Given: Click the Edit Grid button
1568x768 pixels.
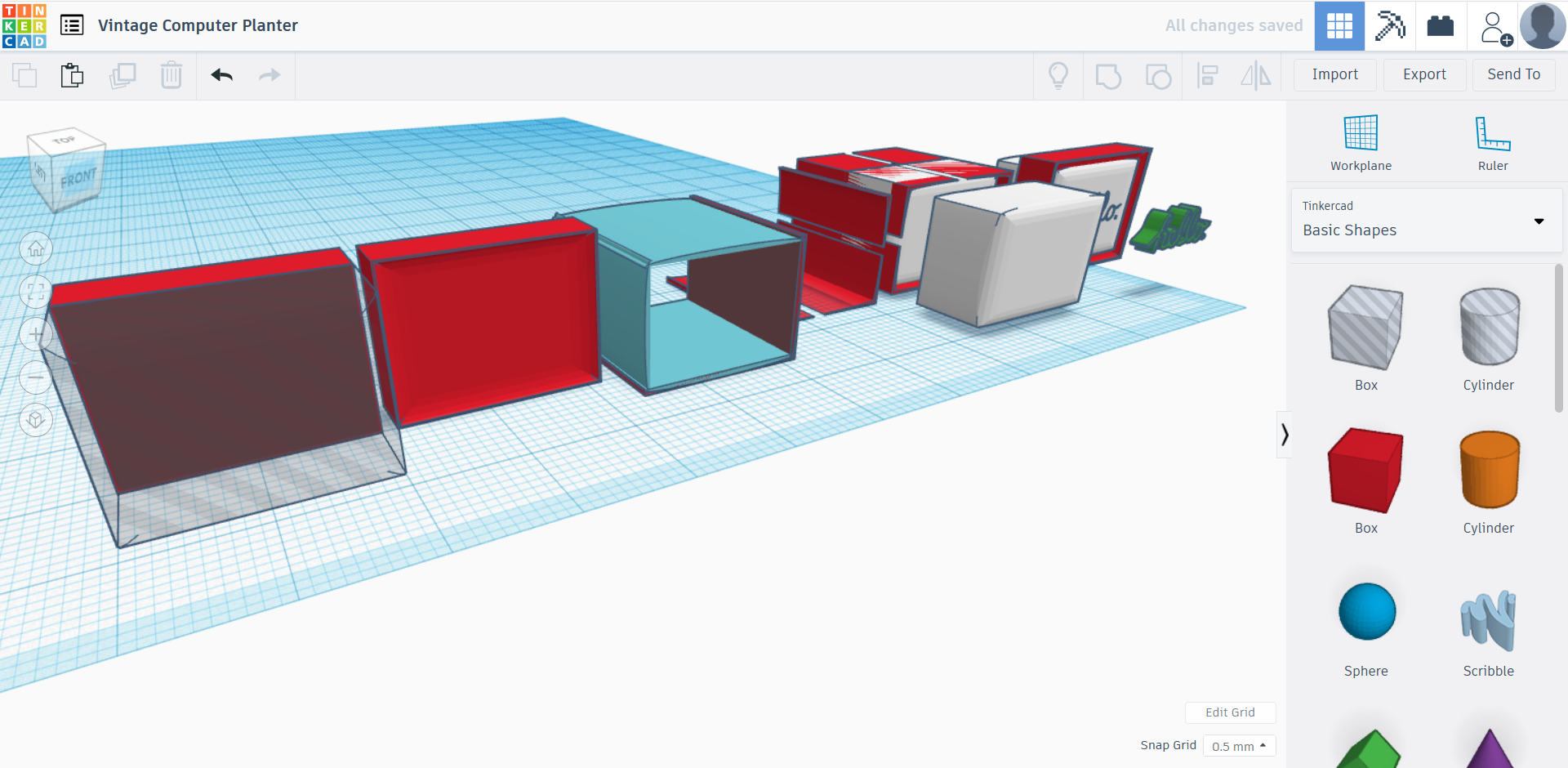Looking at the screenshot, I should (1230, 712).
